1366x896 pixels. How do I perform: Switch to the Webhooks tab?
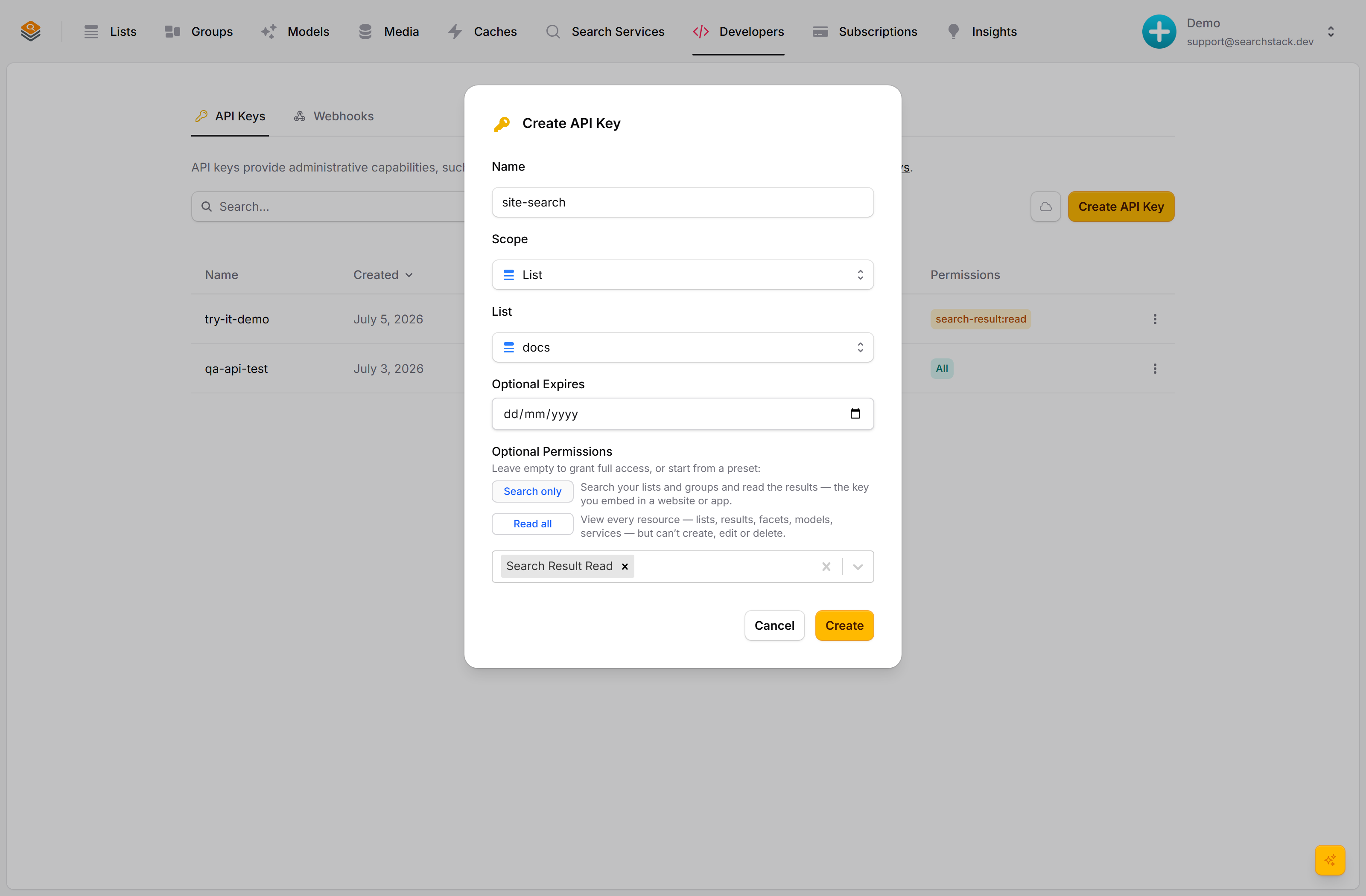pos(333,116)
